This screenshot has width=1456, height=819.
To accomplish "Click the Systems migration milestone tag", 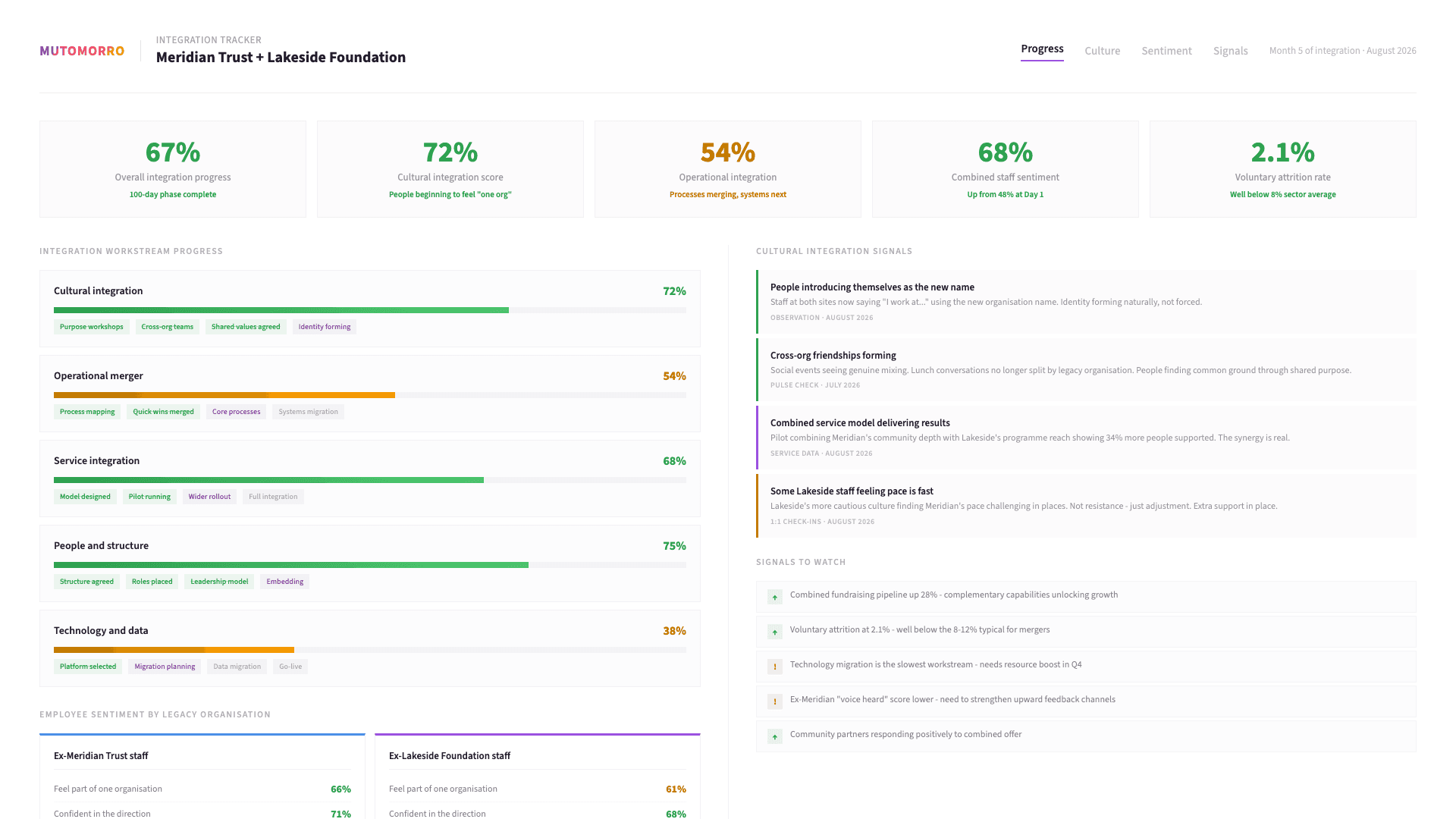I will point(308,412).
